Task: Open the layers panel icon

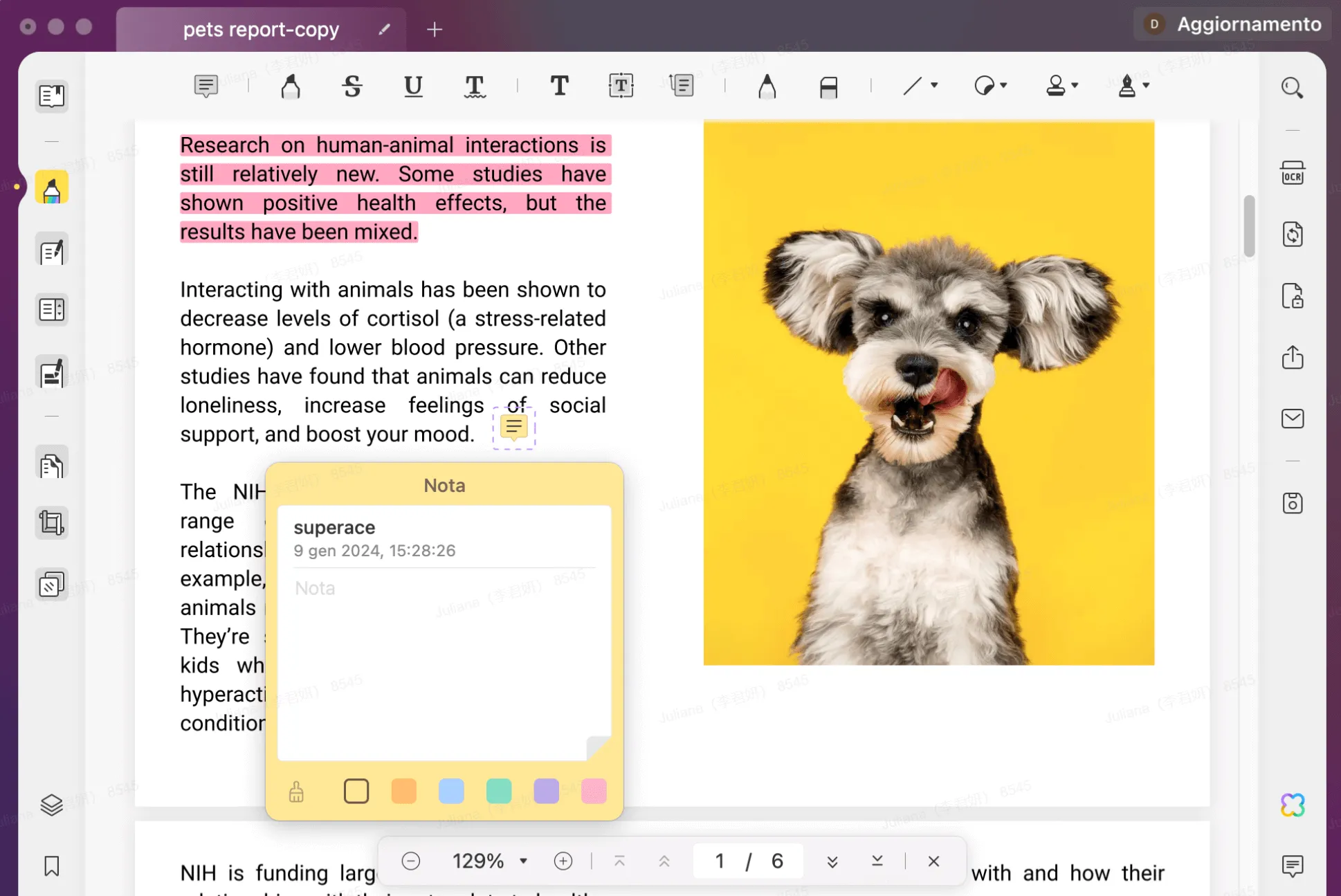Action: pos(52,805)
